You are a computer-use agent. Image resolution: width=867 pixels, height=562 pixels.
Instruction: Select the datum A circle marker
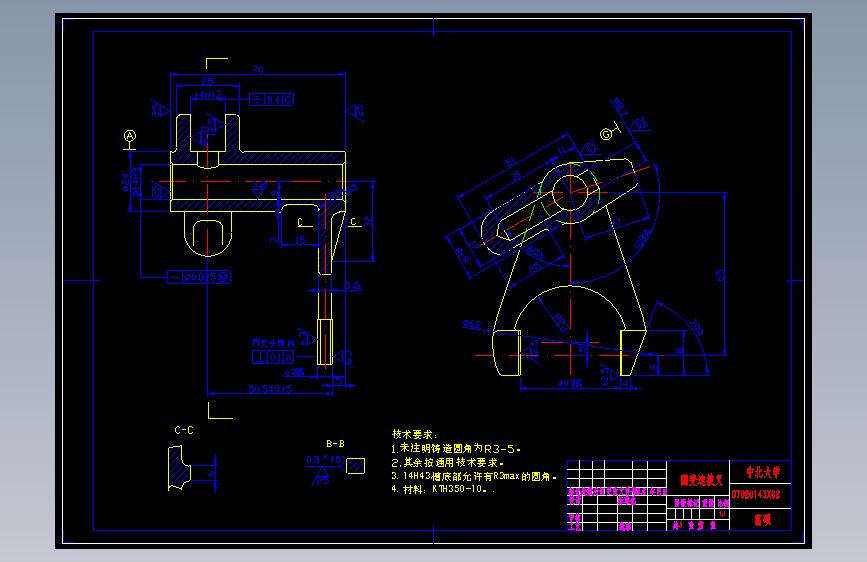[129, 136]
